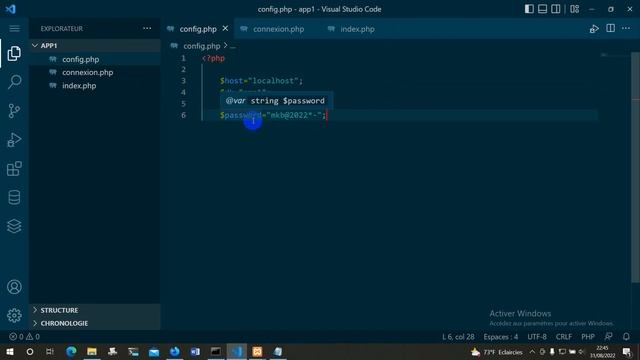Change line ending via CRLF
The height and width of the screenshot is (360, 640).
pyautogui.click(x=564, y=337)
